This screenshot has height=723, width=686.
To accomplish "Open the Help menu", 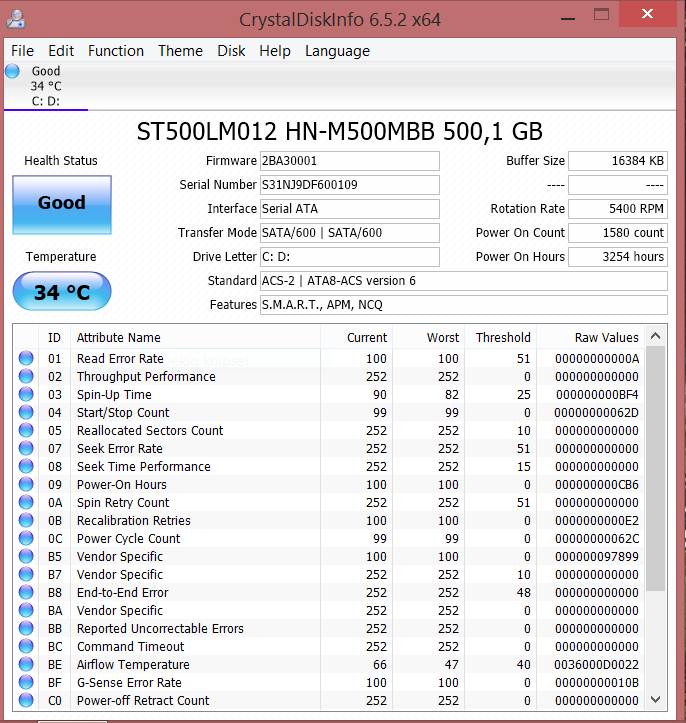I will 275,51.
